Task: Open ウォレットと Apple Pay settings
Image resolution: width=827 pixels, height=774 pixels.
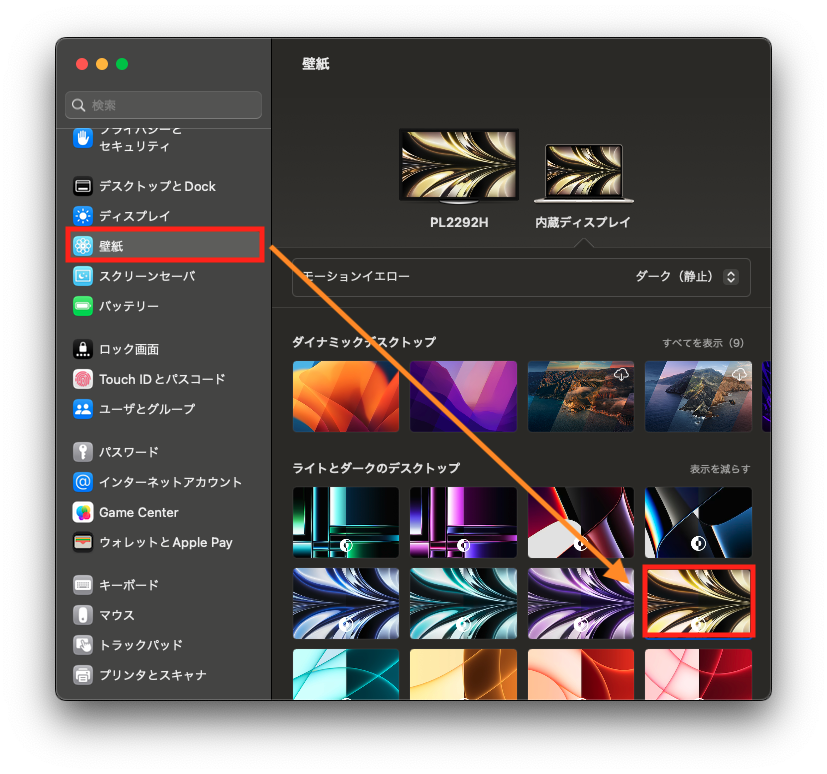Action: pos(152,542)
